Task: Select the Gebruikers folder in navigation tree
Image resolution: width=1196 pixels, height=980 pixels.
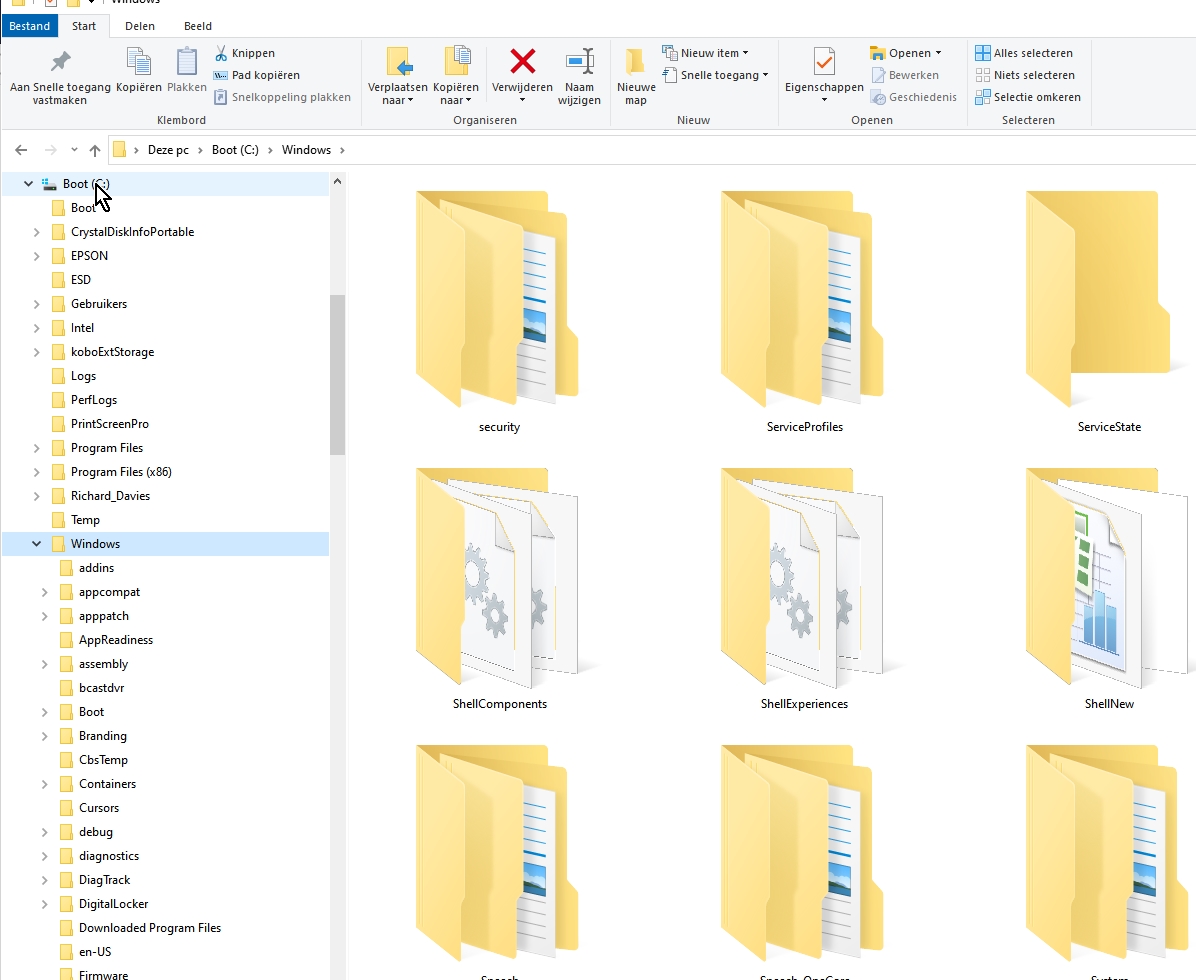Action: (98, 304)
